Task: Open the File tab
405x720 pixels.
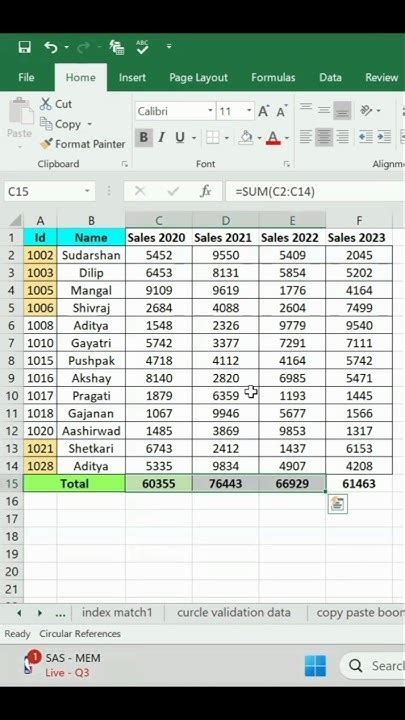Action: point(26,78)
